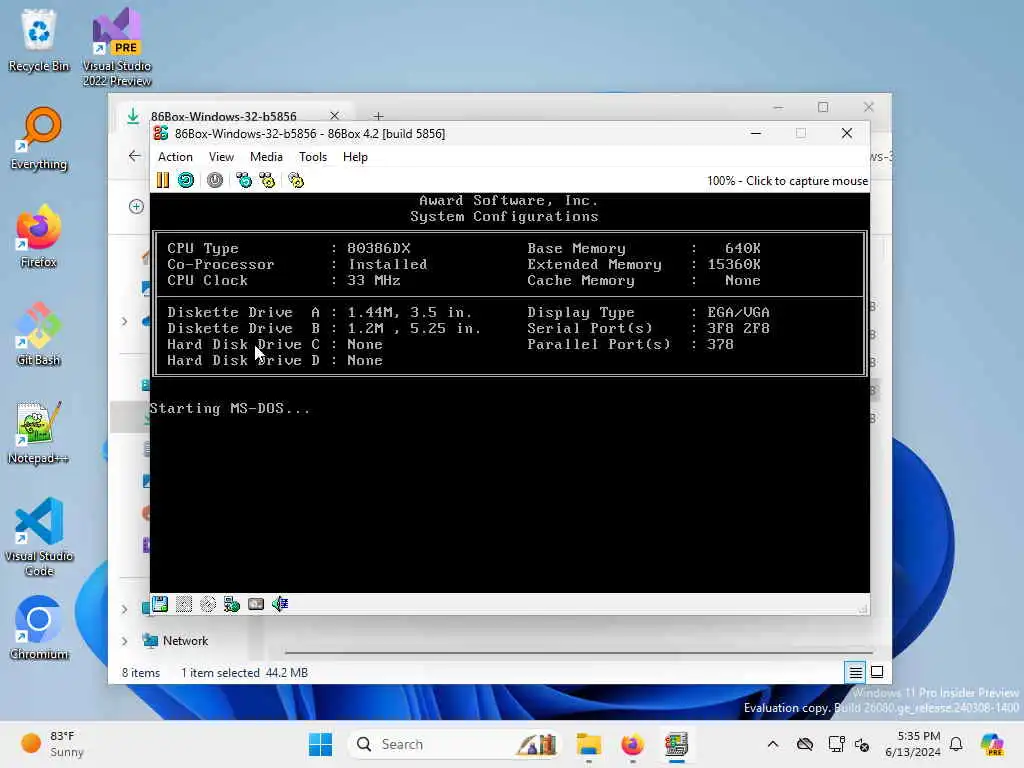Viewport: 1024px width, 768px height.
Task: Click inside emulator screen to capture mouse
Action: point(509,392)
